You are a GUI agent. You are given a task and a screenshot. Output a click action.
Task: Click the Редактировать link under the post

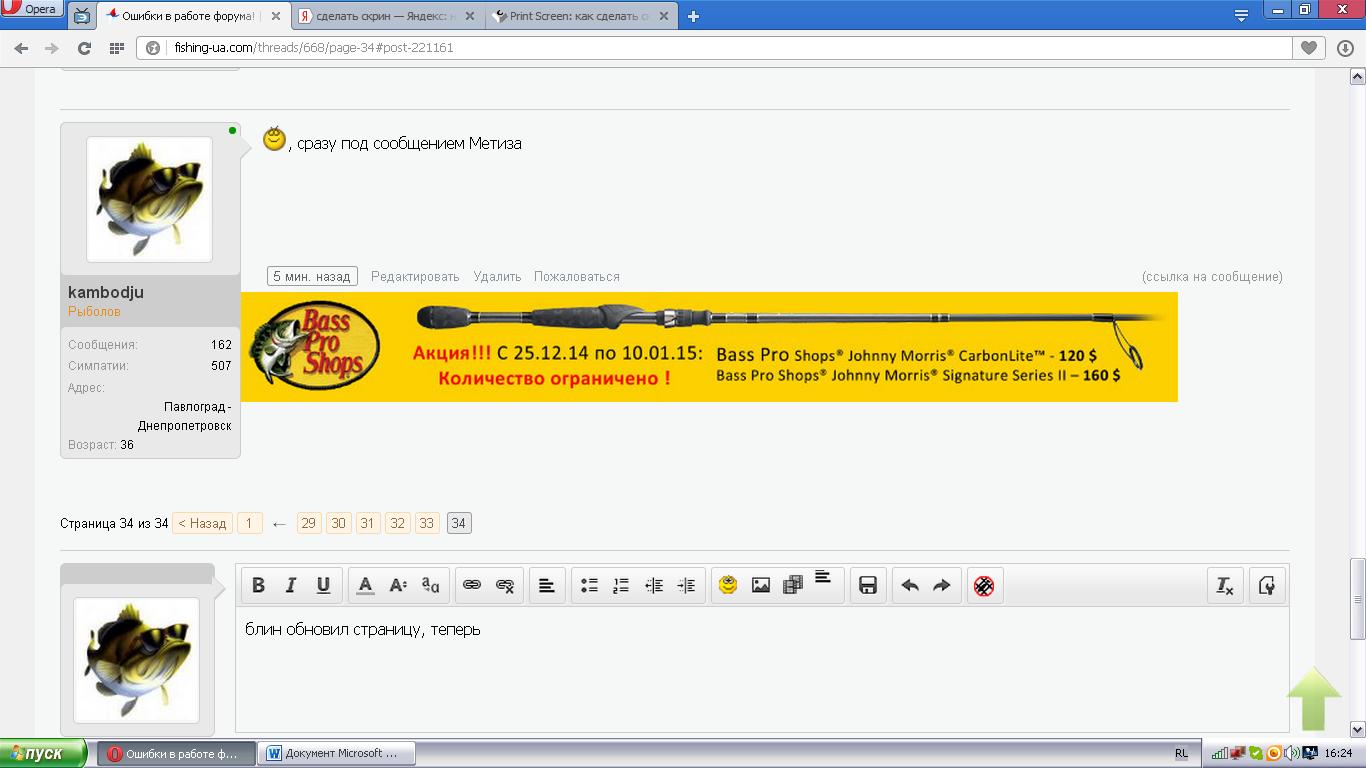(x=415, y=277)
